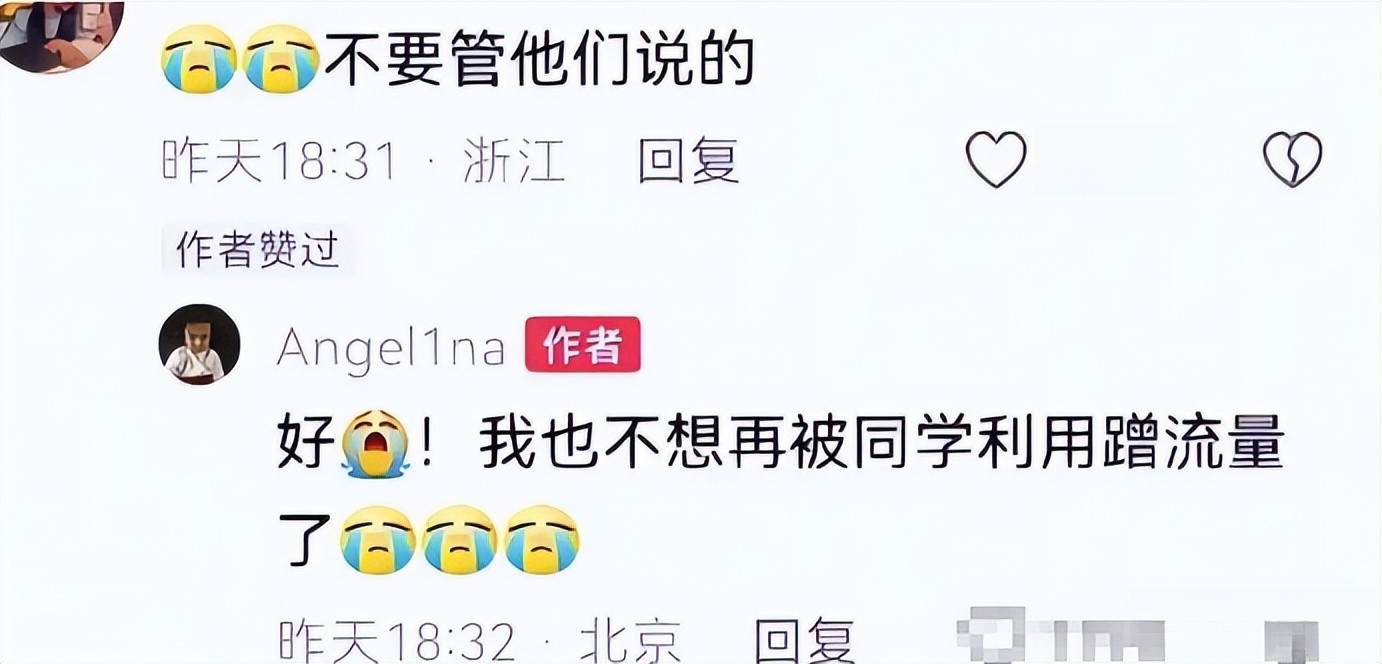
Task: Reply to Angel1na's comment posted at 昨天18:32
Action: pyautogui.click(x=804, y=640)
